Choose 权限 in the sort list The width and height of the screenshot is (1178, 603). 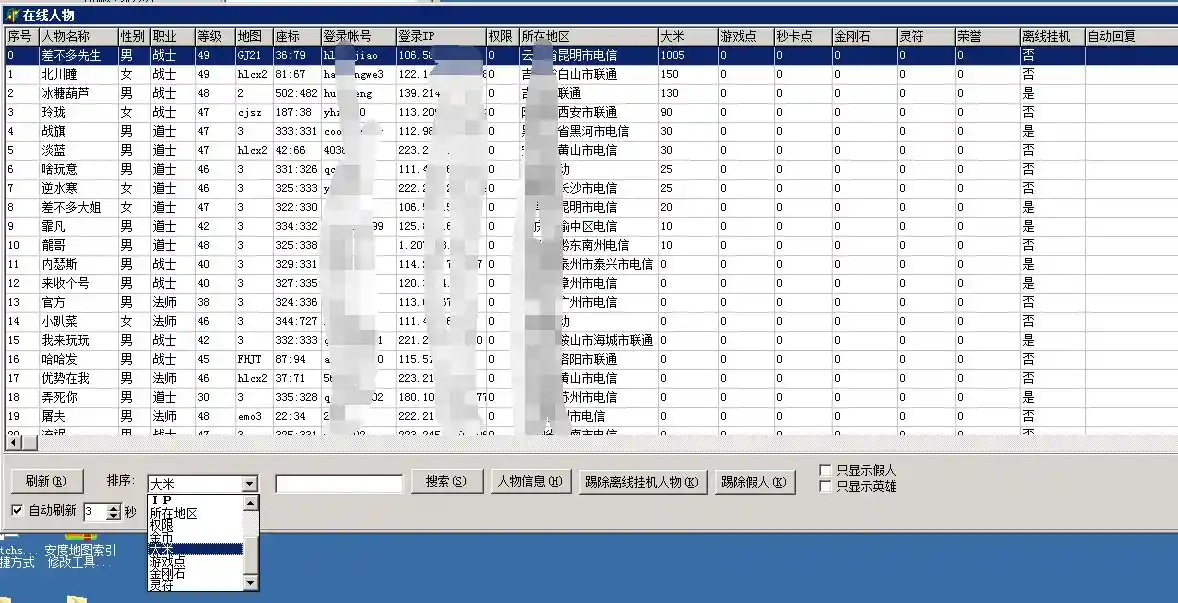click(x=195, y=526)
